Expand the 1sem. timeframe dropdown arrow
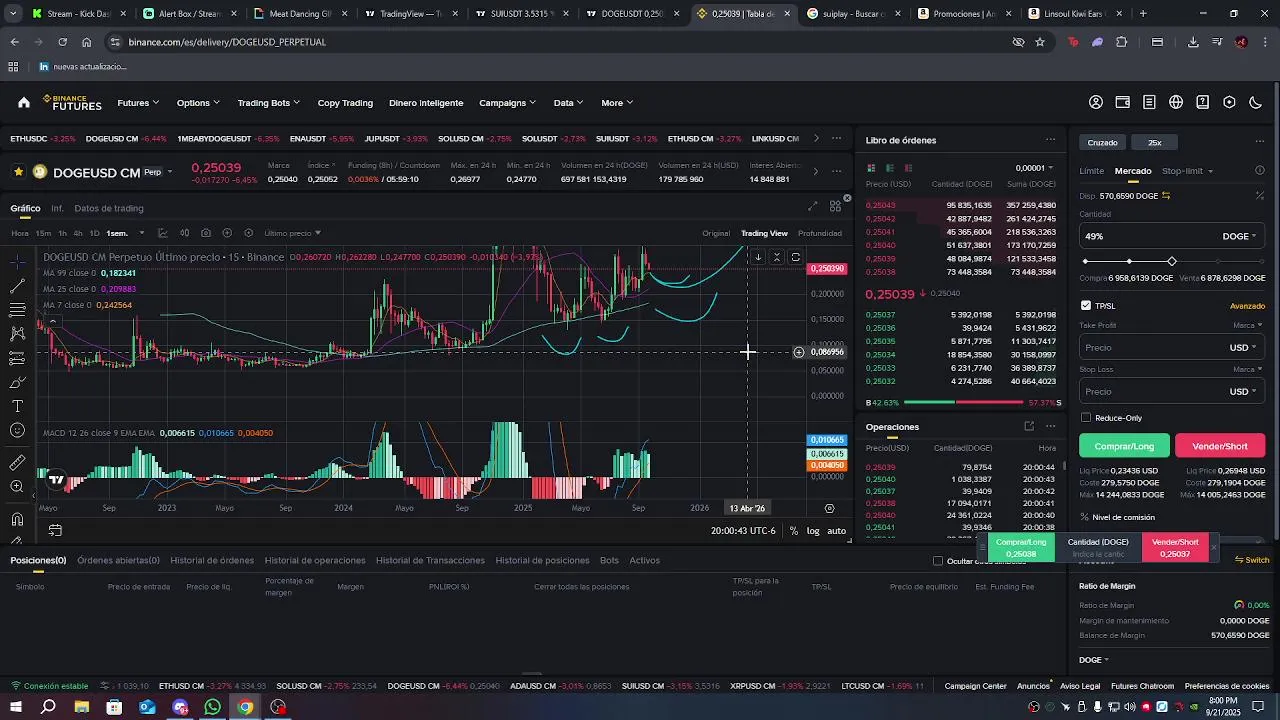 (x=141, y=233)
